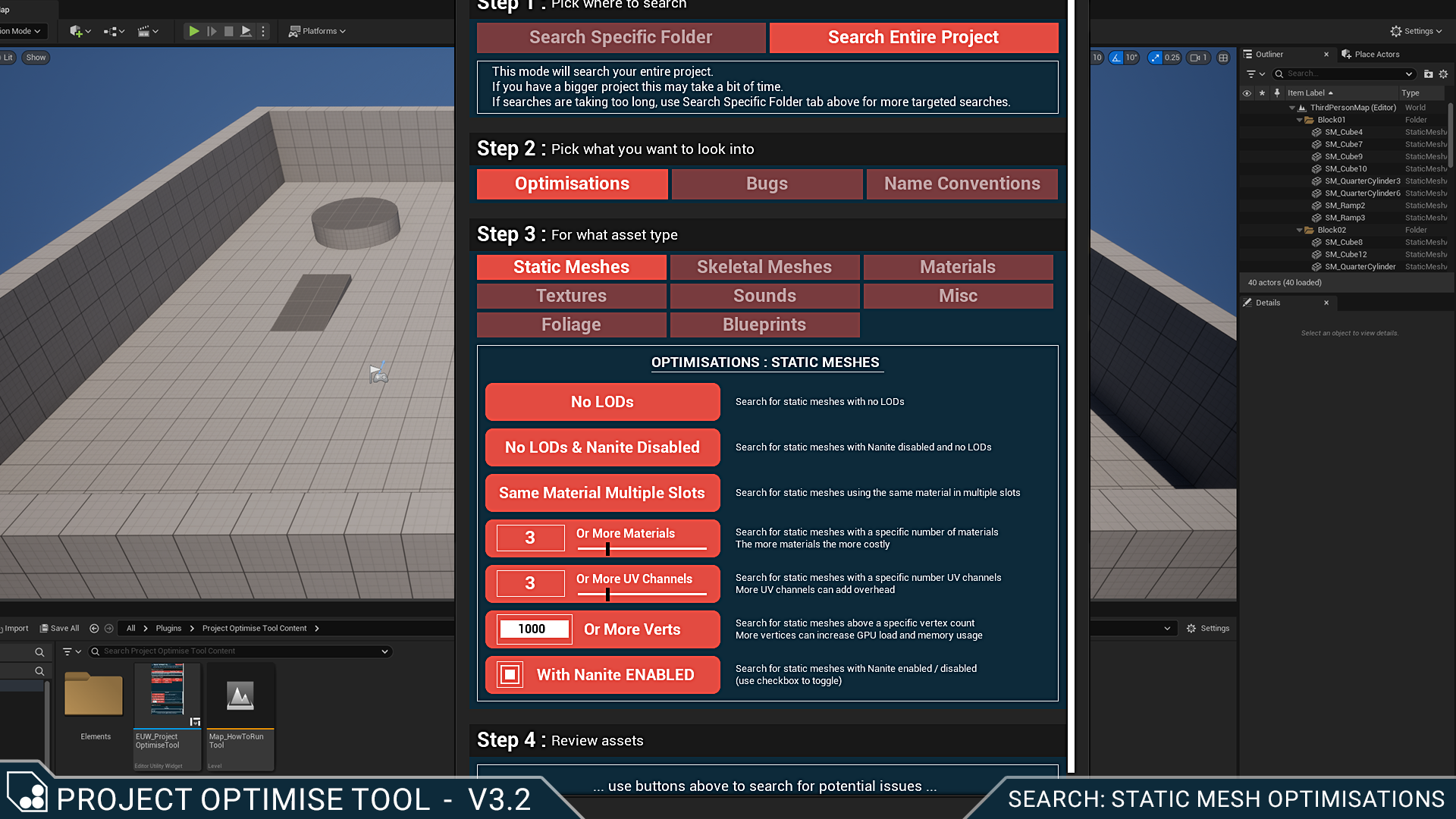Click the Or More Materials slider
This screenshot has width=1456, height=819.
pyautogui.click(x=642, y=548)
